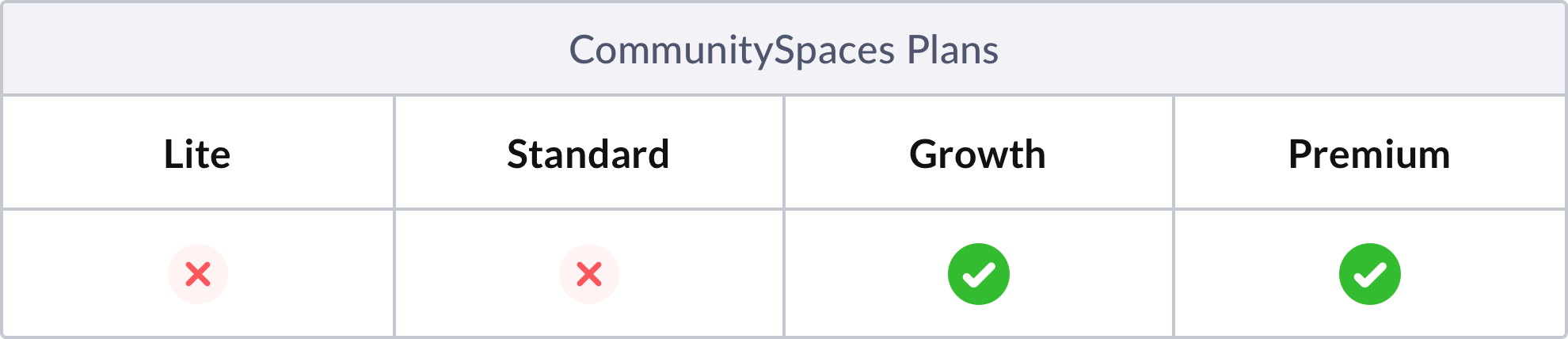
Task: Click the word CommunitySpaces in the heading
Action: click(731, 50)
